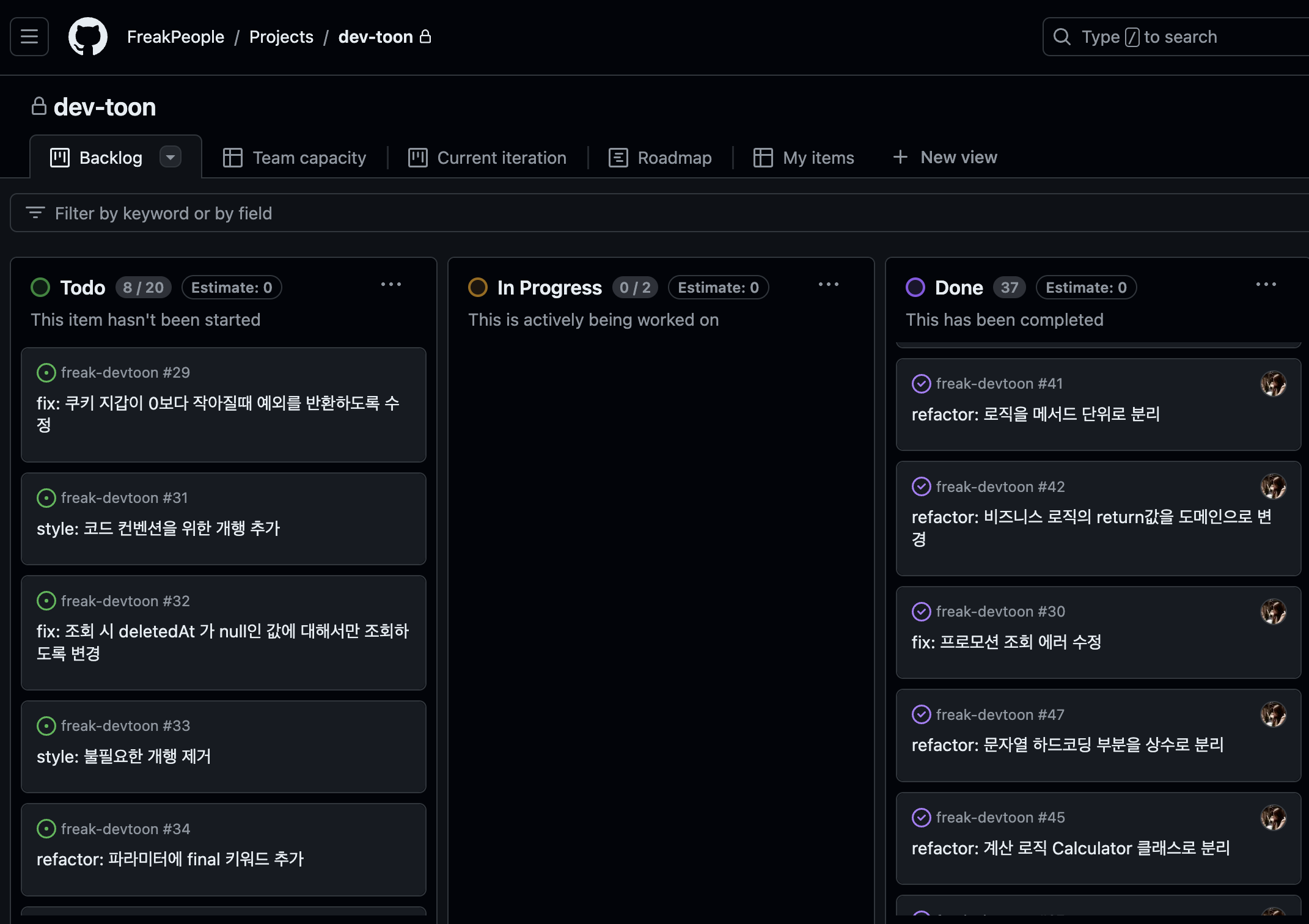The image size is (1309, 924).
Task: Open the hamburger navigation menu
Action: pyautogui.click(x=29, y=37)
